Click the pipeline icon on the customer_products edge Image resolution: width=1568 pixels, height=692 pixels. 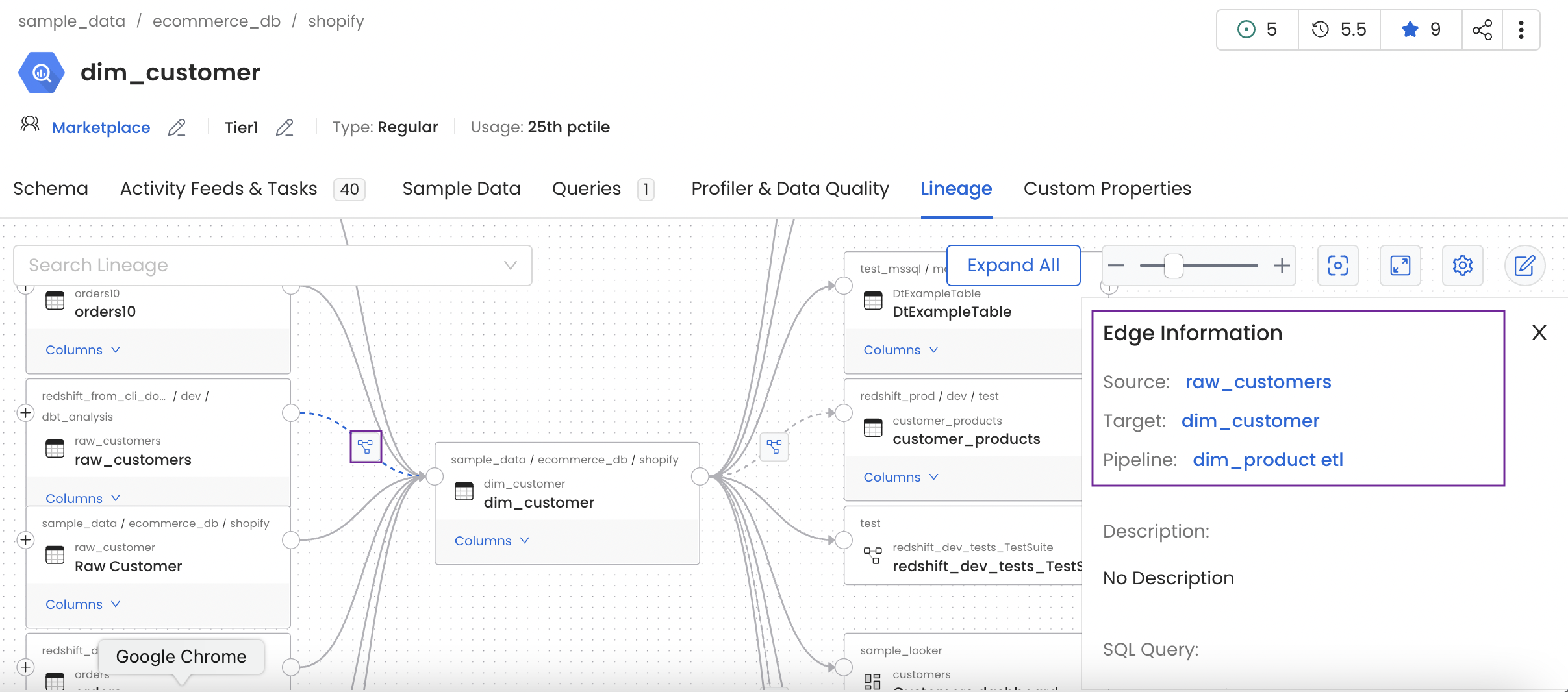point(773,447)
